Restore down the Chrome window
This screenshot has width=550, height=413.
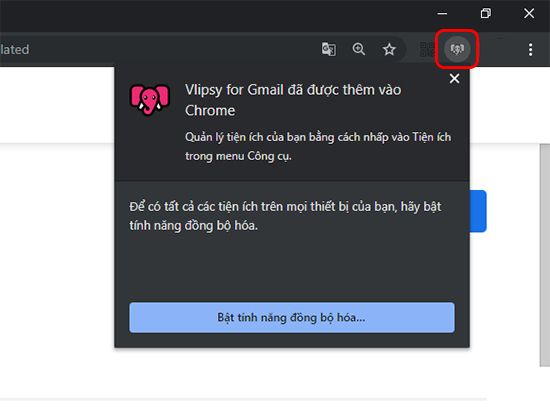486,14
